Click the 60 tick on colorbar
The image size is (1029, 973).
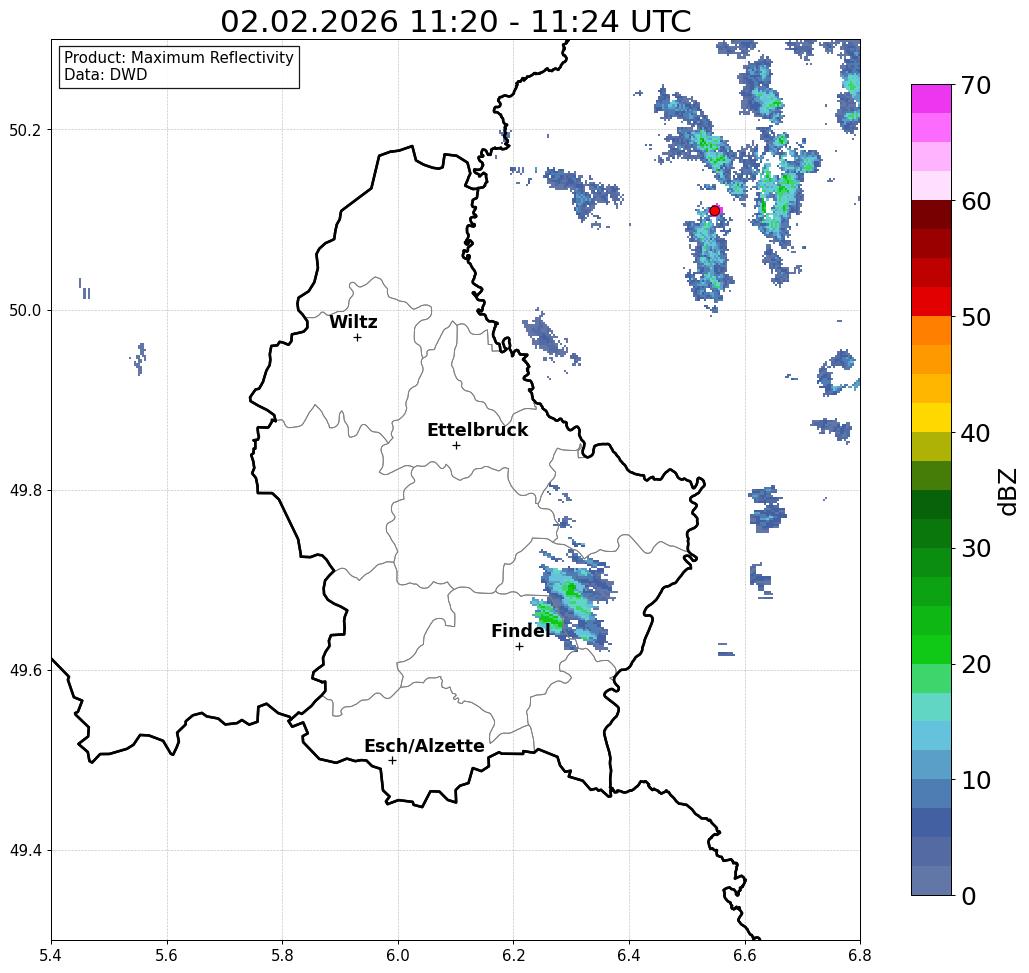coord(975,201)
